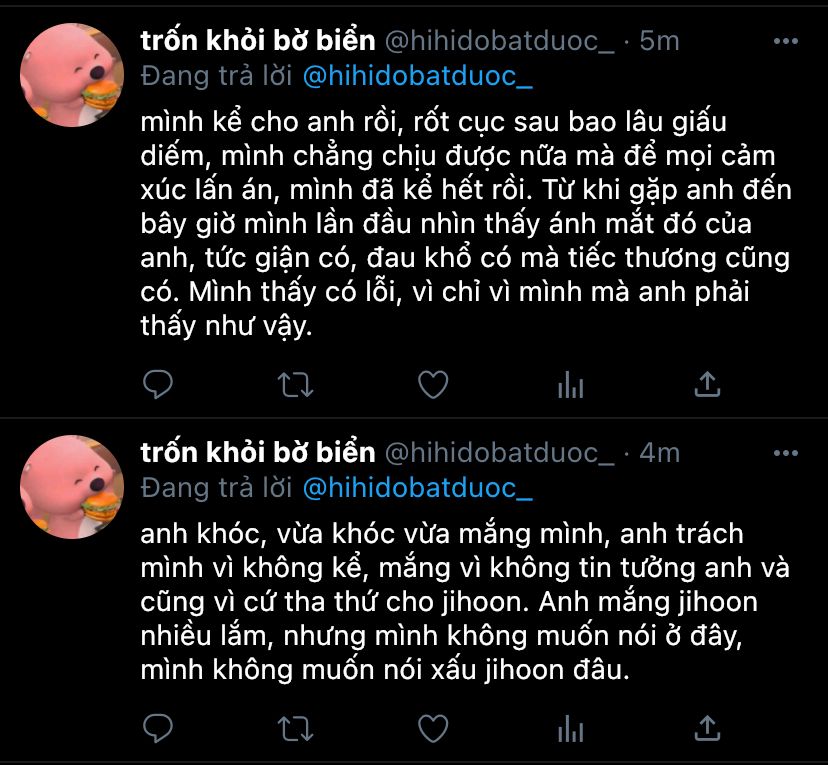The image size is (828, 765).
Task: Open the second tweet's 4m timestamp
Action: (x=659, y=453)
